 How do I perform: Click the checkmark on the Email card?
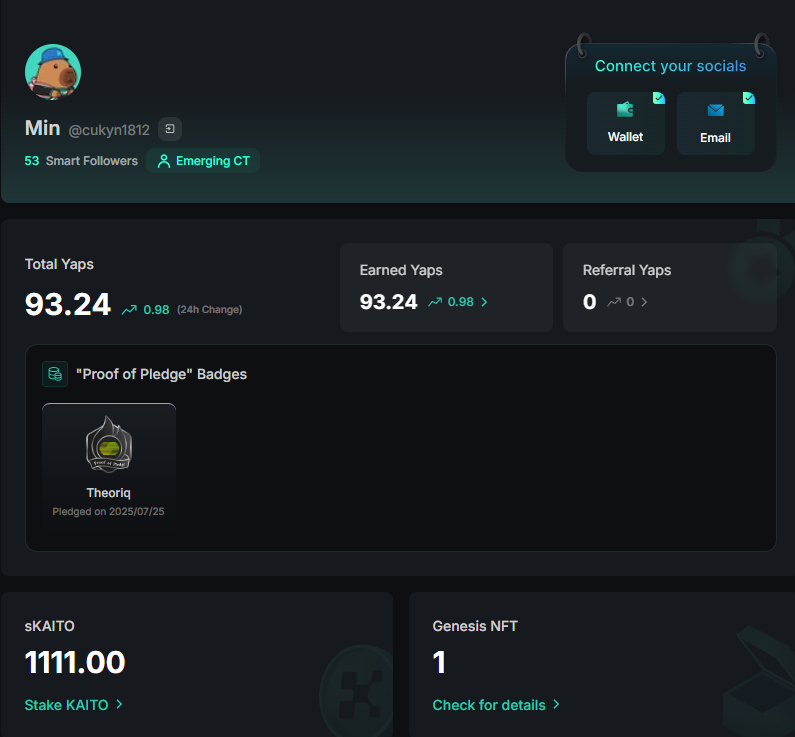click(x=748, y=98)
